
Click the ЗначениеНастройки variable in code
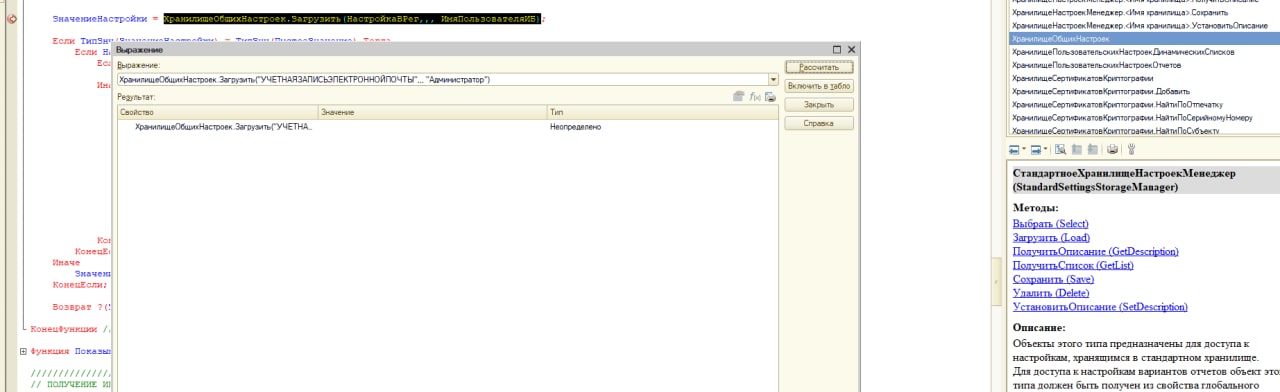click(x=99, y=19)
